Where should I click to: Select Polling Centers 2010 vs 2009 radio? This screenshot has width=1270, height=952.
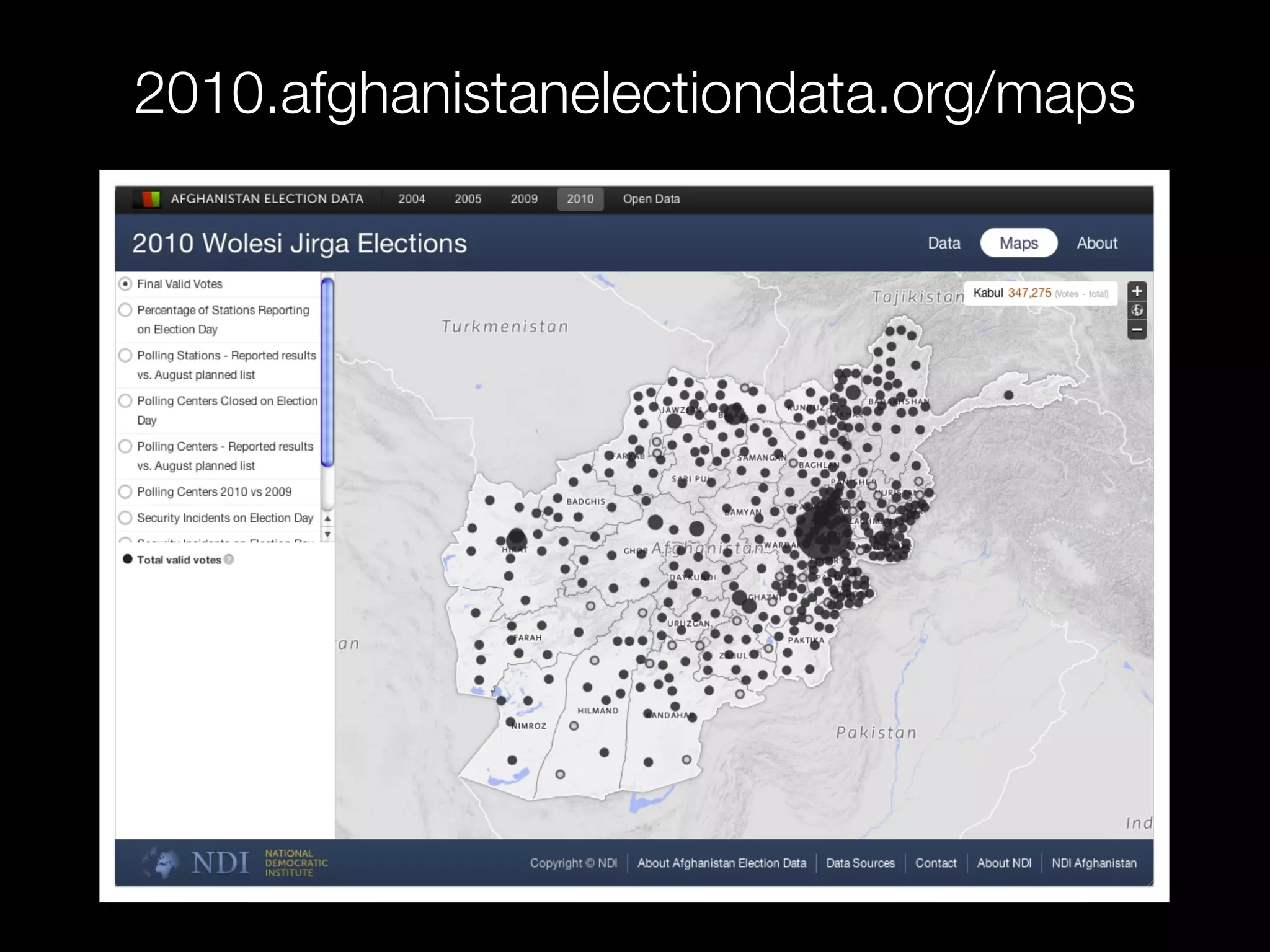tap(125, 491)
